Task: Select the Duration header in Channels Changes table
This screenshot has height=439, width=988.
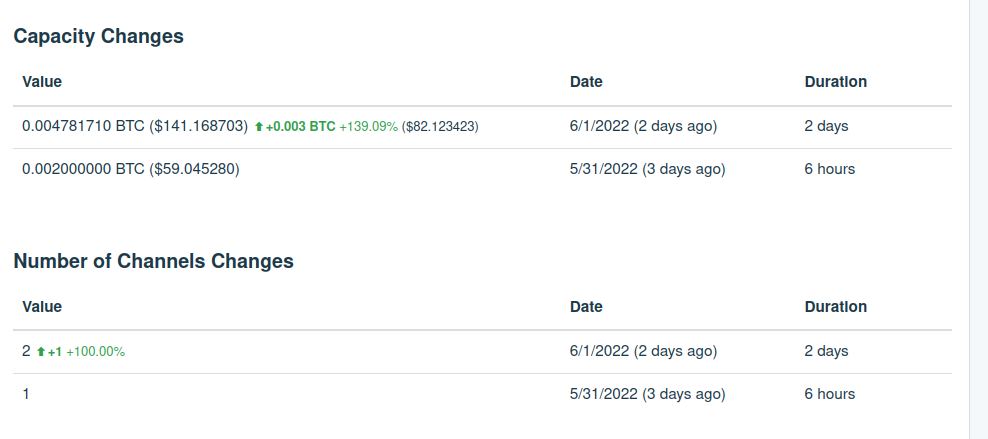Action: pos(836,306)
